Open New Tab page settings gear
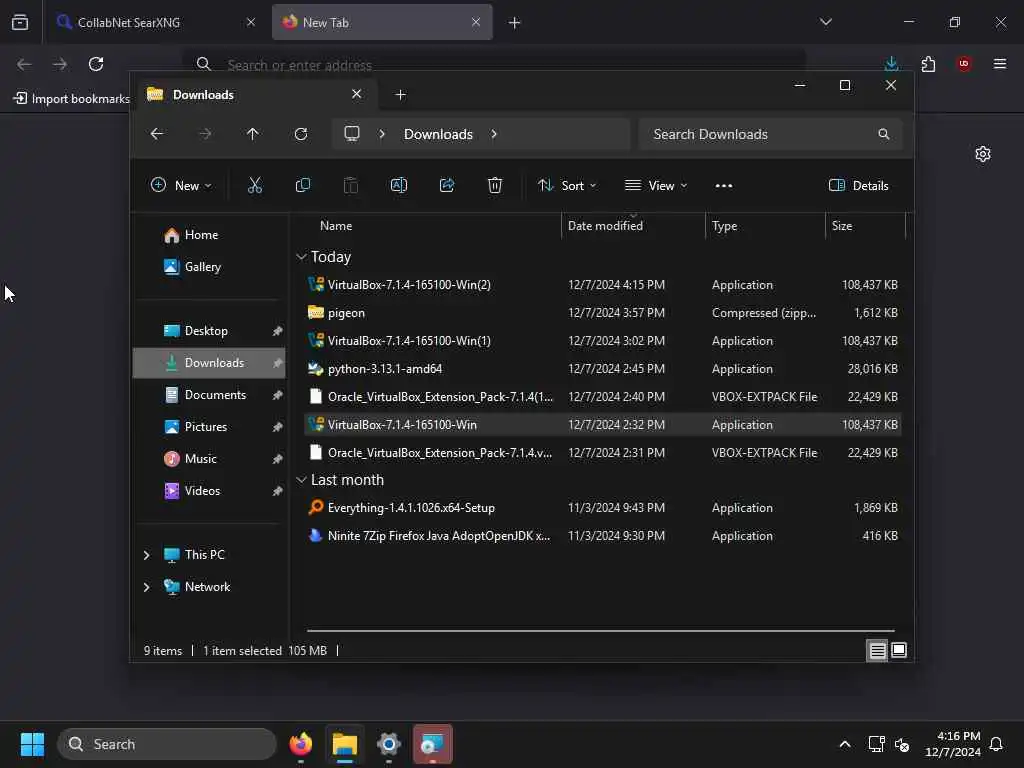The height and width of the screenshot is (768, 1024). (x=983, y=154)
